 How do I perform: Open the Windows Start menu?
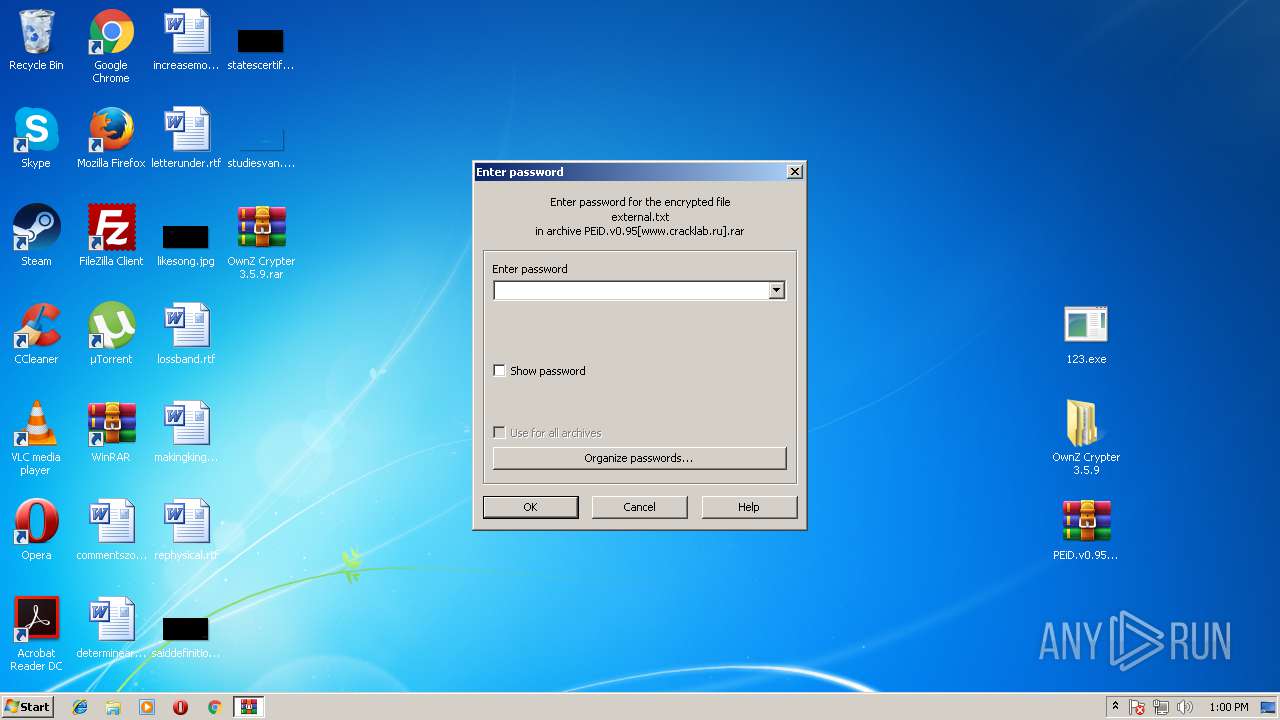(x=27, y=707)
